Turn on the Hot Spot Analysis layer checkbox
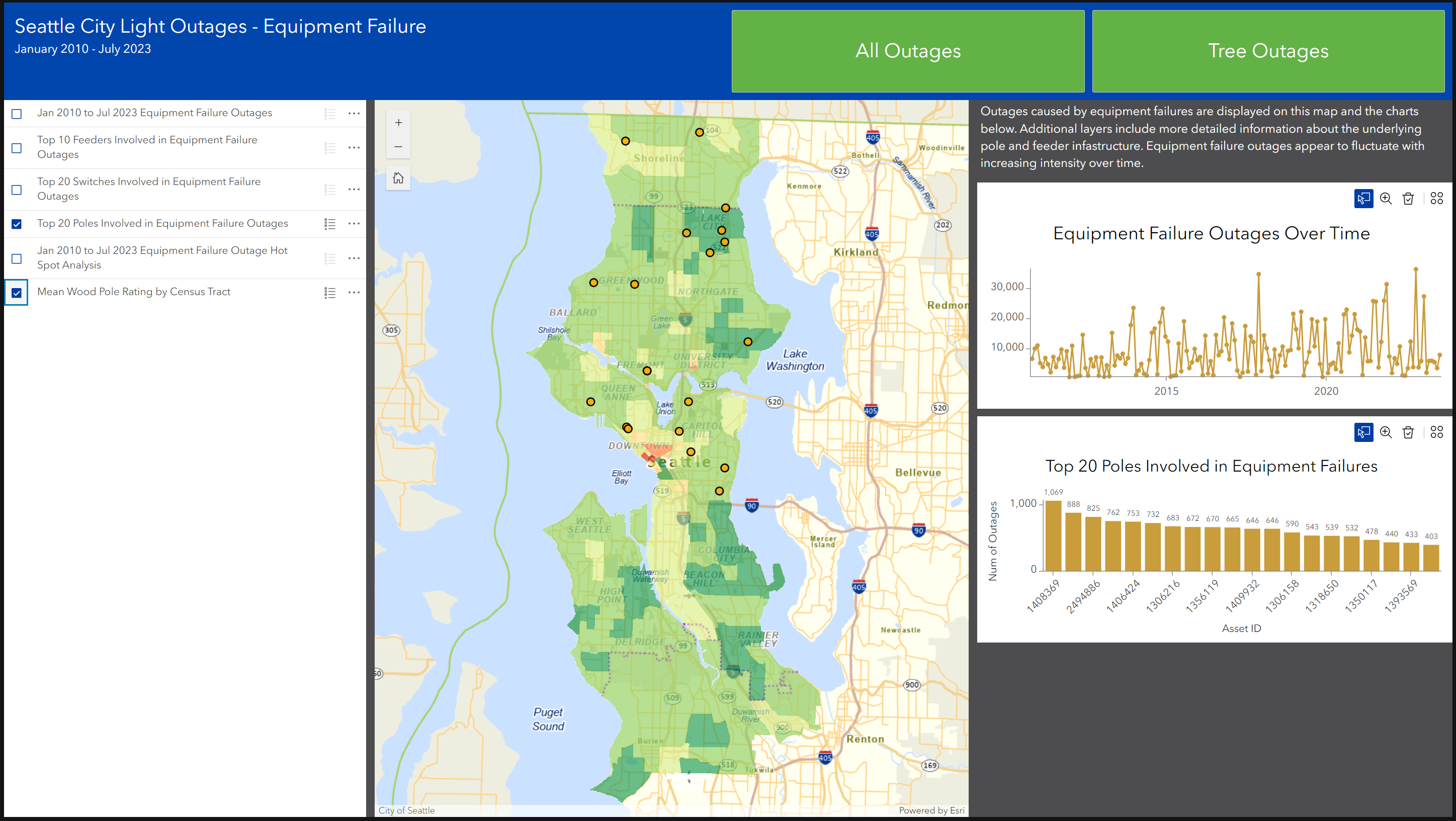 click(x=17, y=259)
